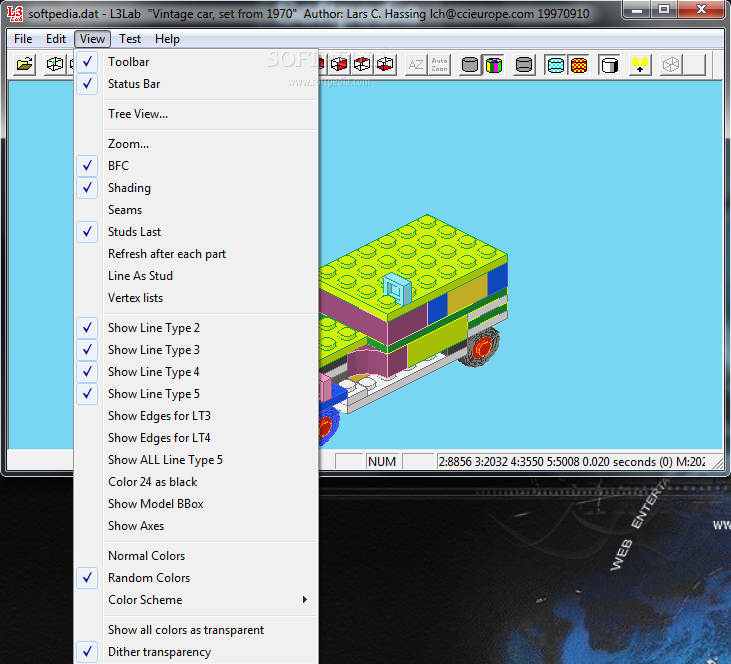The height and width of the screenshot is (664, 731).
Task: Expand the Color Scheme submenu
Action: pyautogui.click(x=196, y=600)
